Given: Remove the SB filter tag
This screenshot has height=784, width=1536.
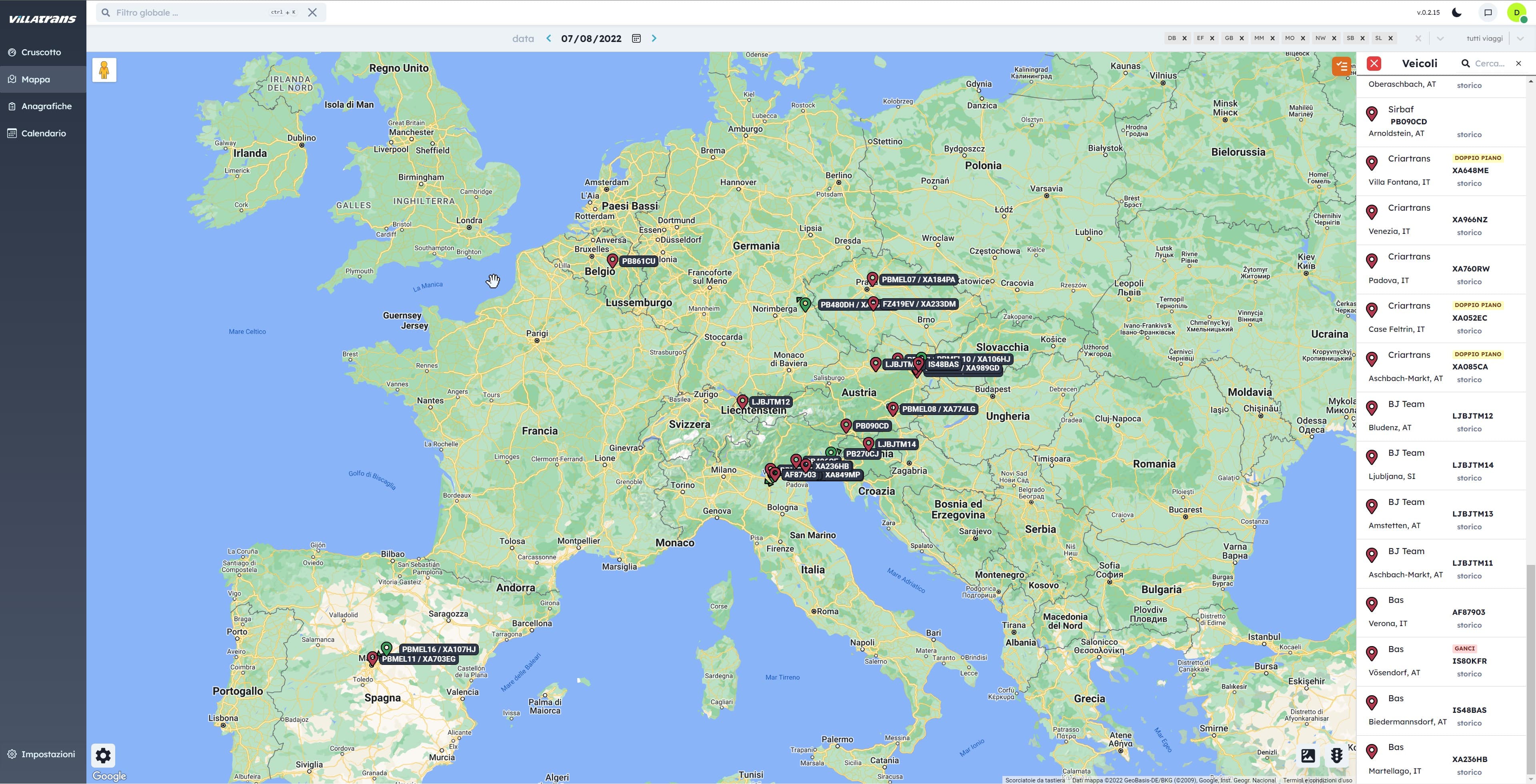Looking at the screenshot, I should coord(1363,38).
